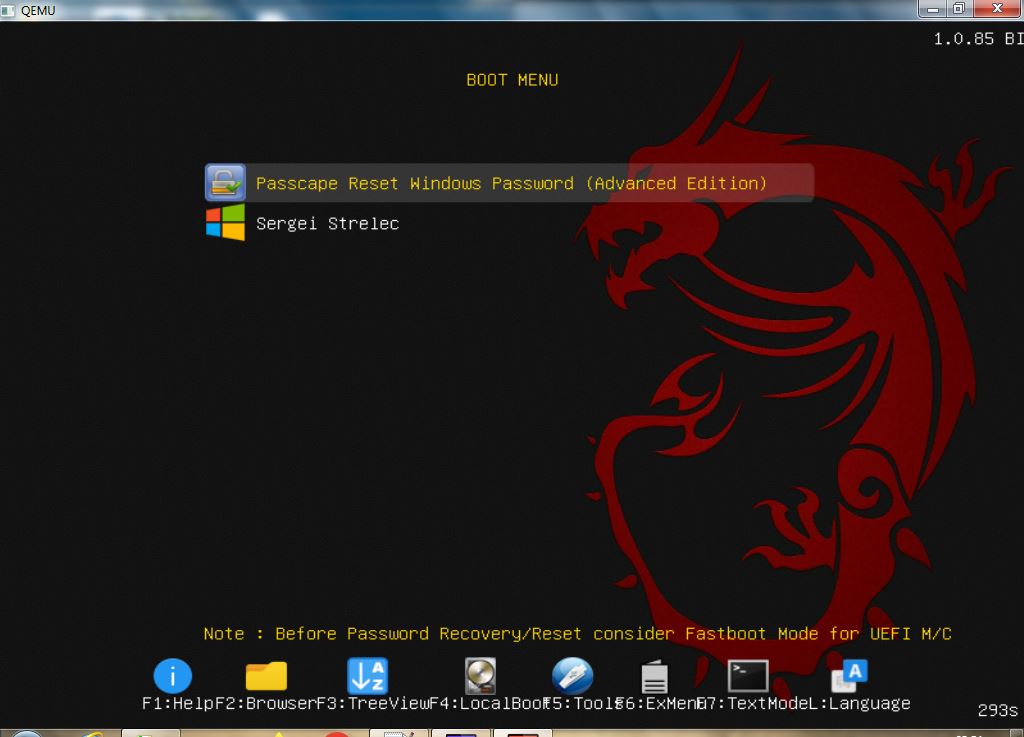Switch to F3 TreeView sort icon
This screenshot has height=737, width=1024.
(368, 676)
